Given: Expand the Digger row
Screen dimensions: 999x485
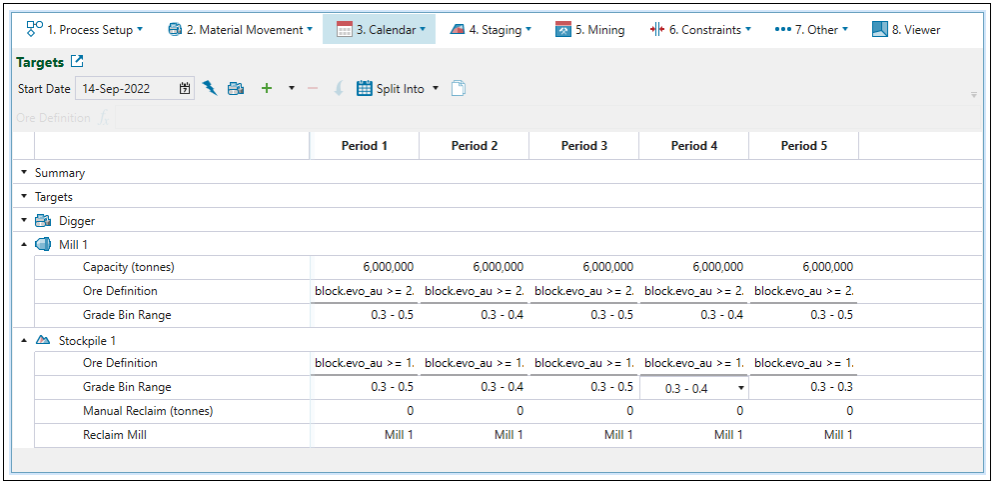Looking at the screenshot, I should click(x=24, y=221).
